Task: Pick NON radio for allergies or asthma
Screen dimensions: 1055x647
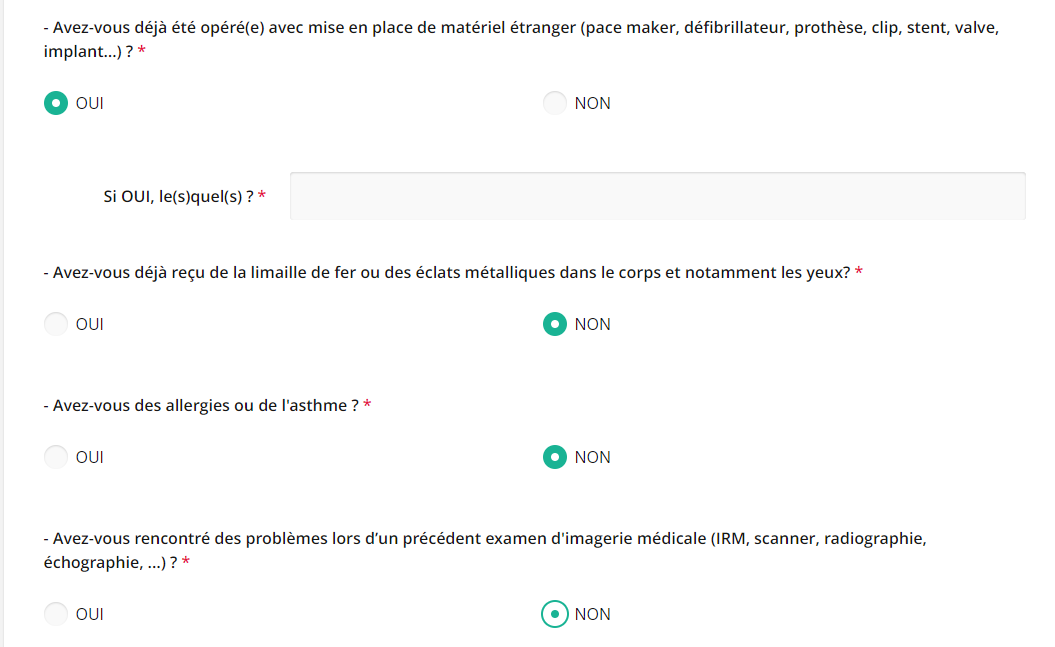Action: [555, 457]
